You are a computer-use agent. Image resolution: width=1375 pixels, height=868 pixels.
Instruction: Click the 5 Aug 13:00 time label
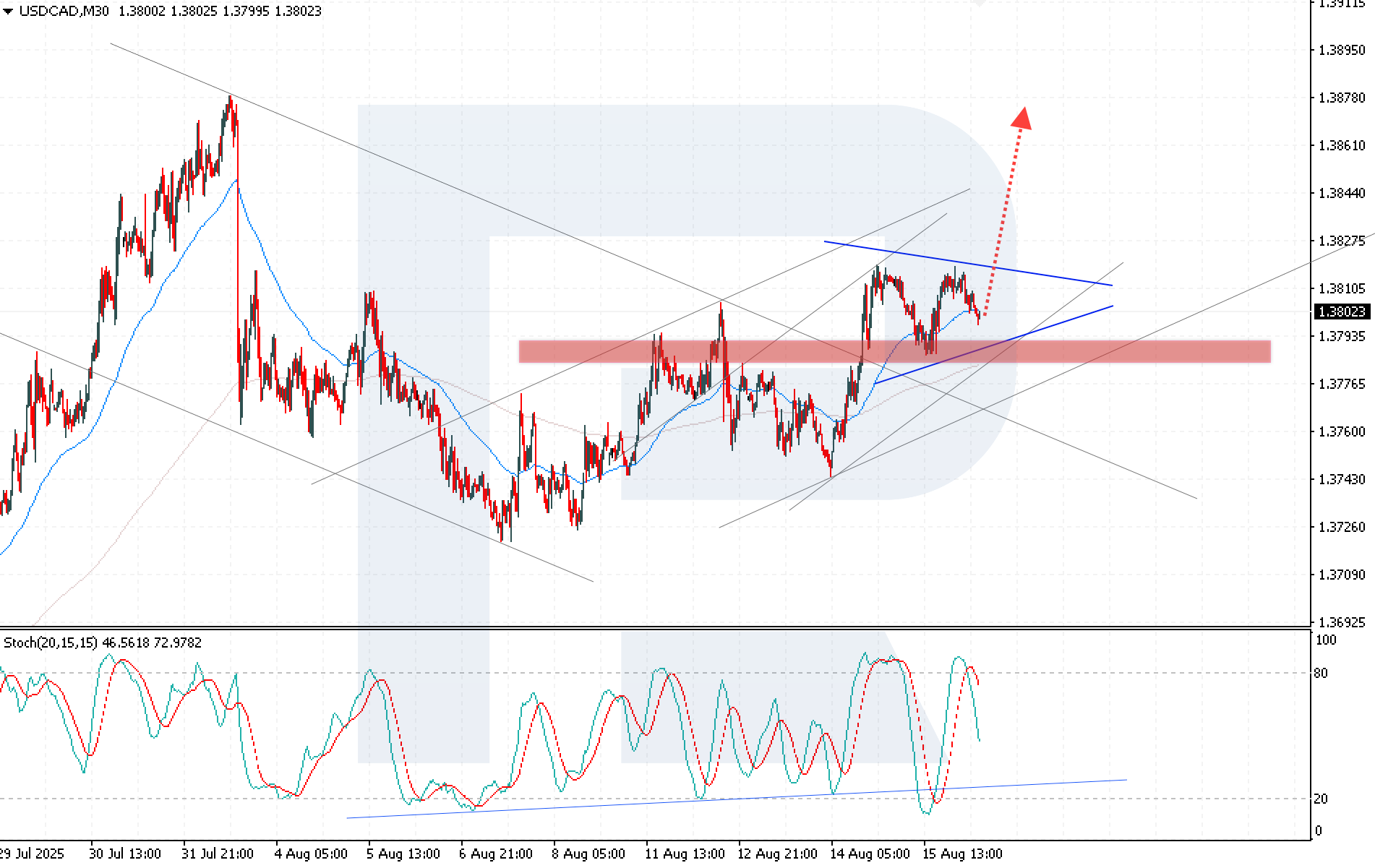(x=403, y=854)
